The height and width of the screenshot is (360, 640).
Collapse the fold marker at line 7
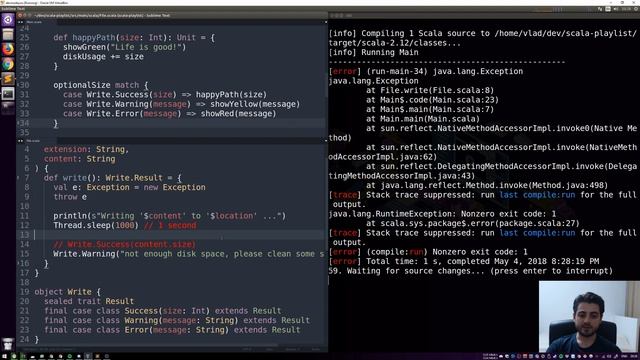pyautogui.click(x=18, y=178)
